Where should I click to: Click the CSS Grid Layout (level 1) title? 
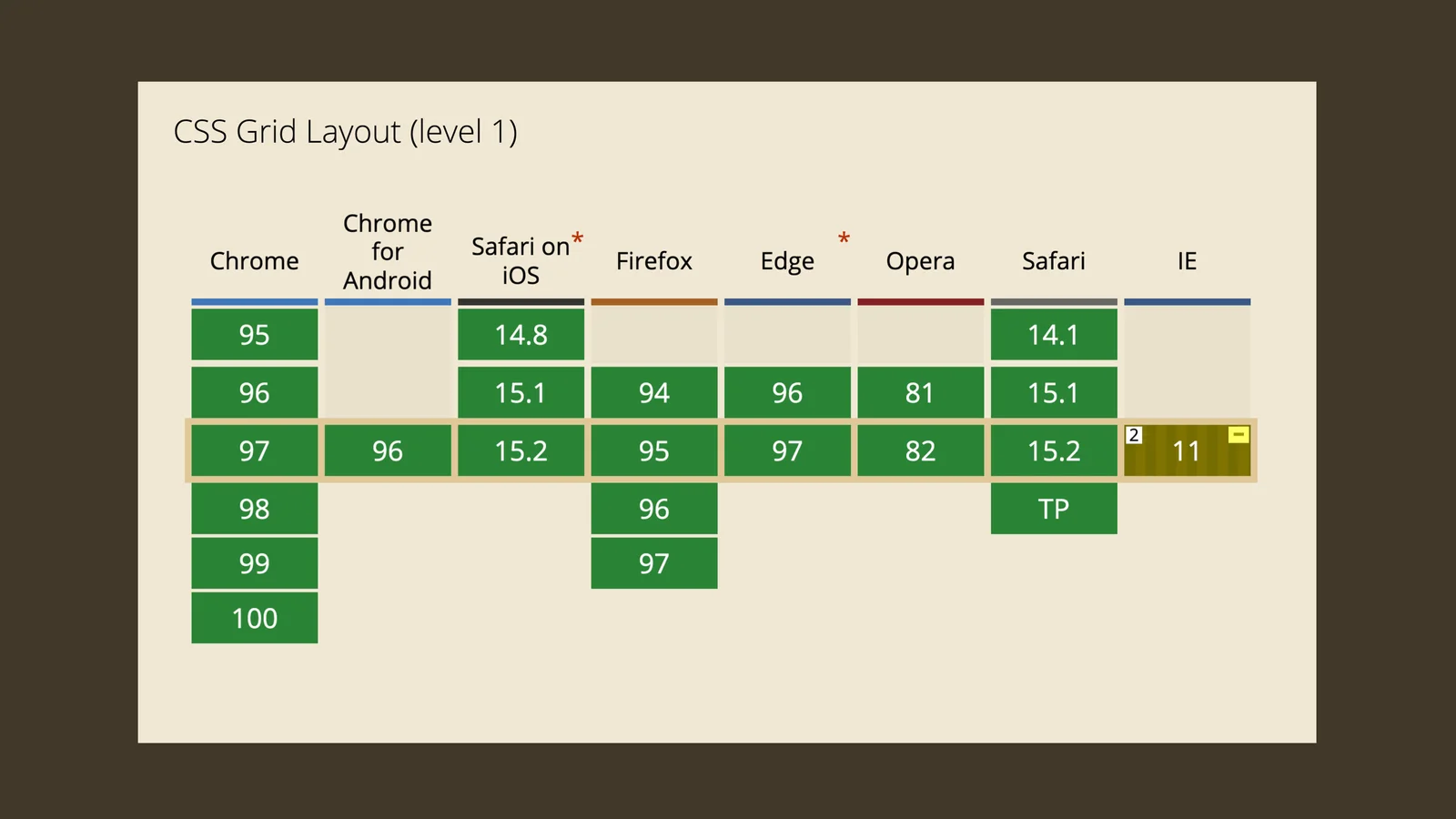[x=345, y=132]
